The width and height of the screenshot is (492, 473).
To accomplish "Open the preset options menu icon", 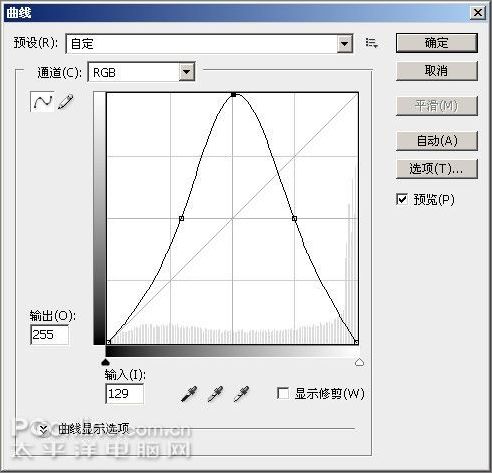I will 371,43.
